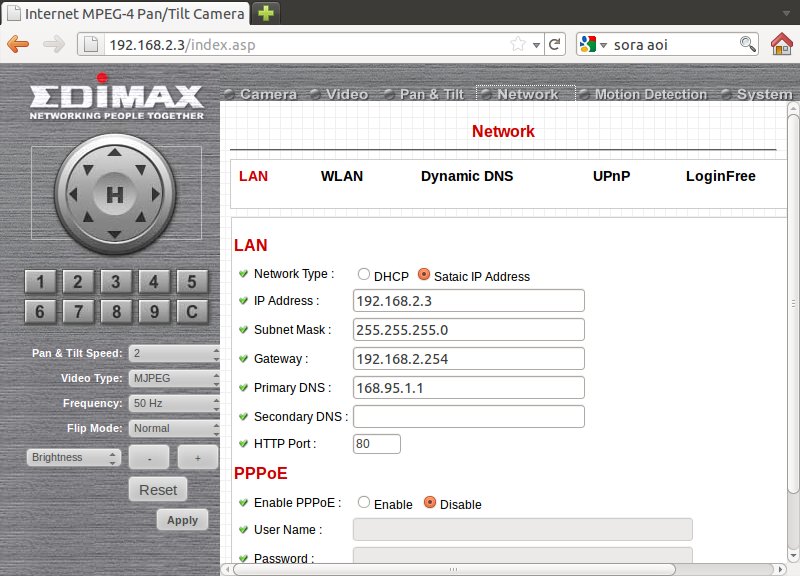The image size is (800, 576).
Task: Open the Frequency dropdown
Action: tap(174, 404)
